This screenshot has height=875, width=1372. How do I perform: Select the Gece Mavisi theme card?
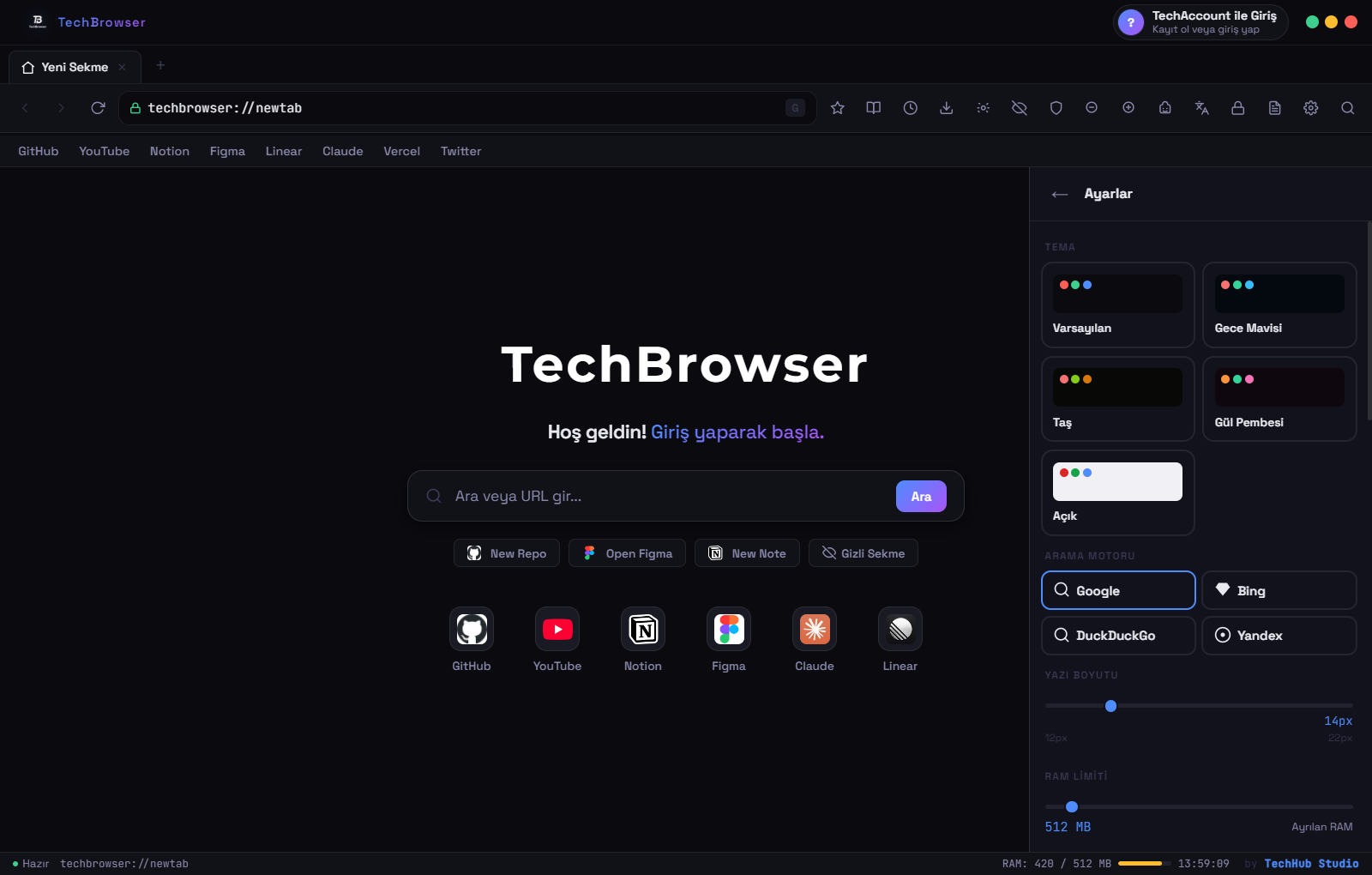pos(1279,305)
